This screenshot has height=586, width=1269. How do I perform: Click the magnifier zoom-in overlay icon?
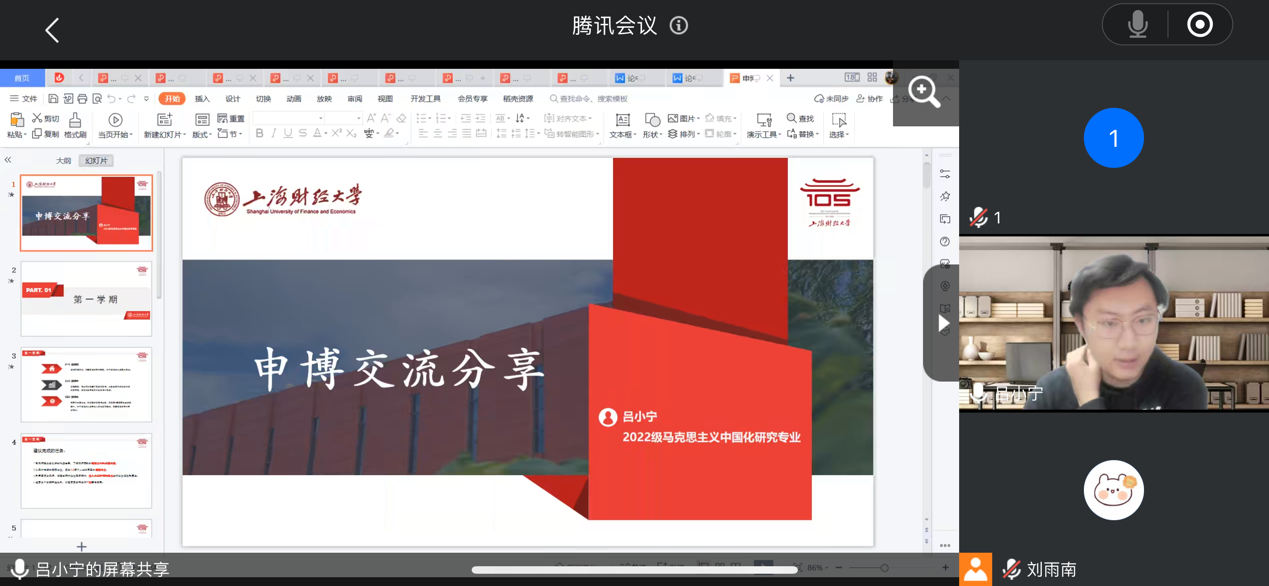[x=924, y=93]
